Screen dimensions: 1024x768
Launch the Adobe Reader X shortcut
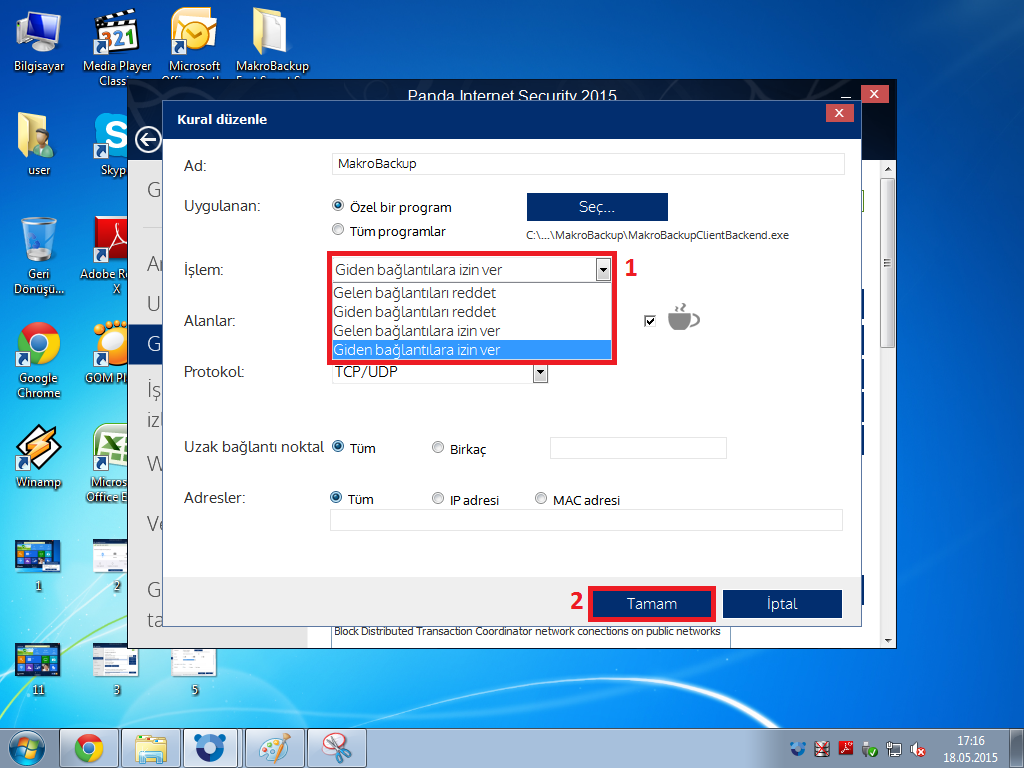[x=104, y=256]
